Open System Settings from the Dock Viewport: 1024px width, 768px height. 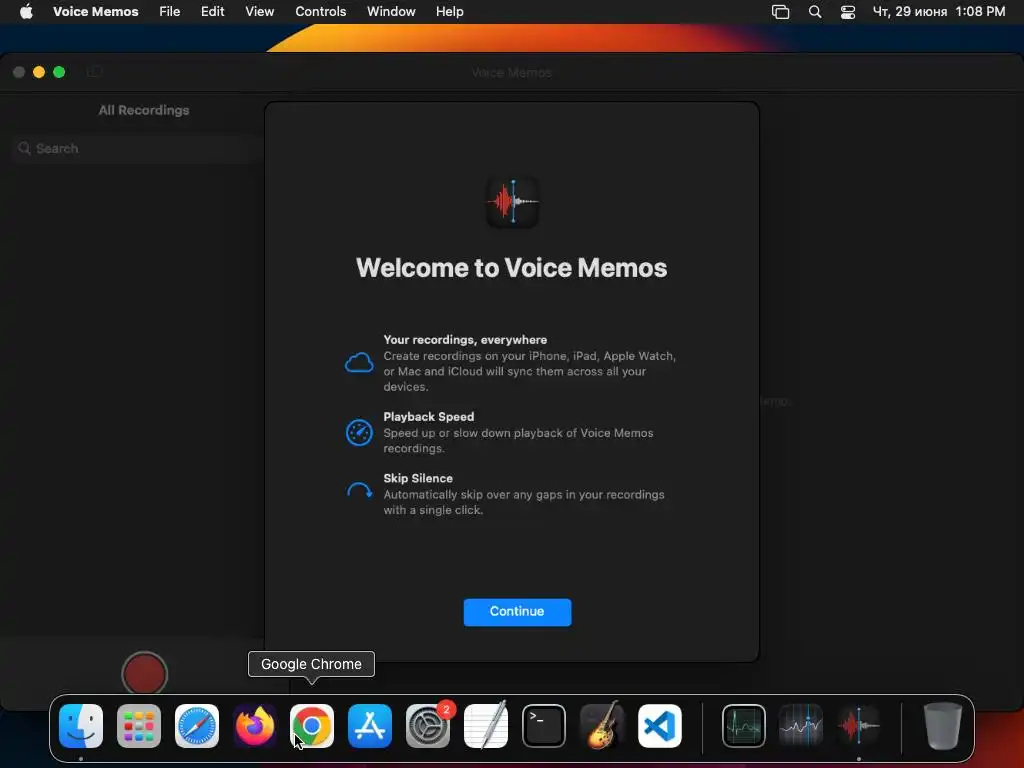tap(428, 726)
